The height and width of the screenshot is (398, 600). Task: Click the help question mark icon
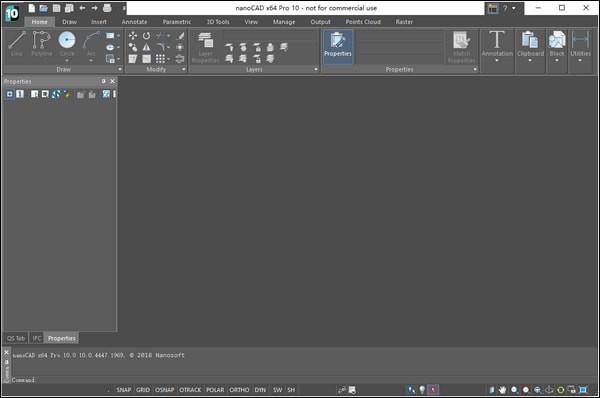(x=505, y=8)
